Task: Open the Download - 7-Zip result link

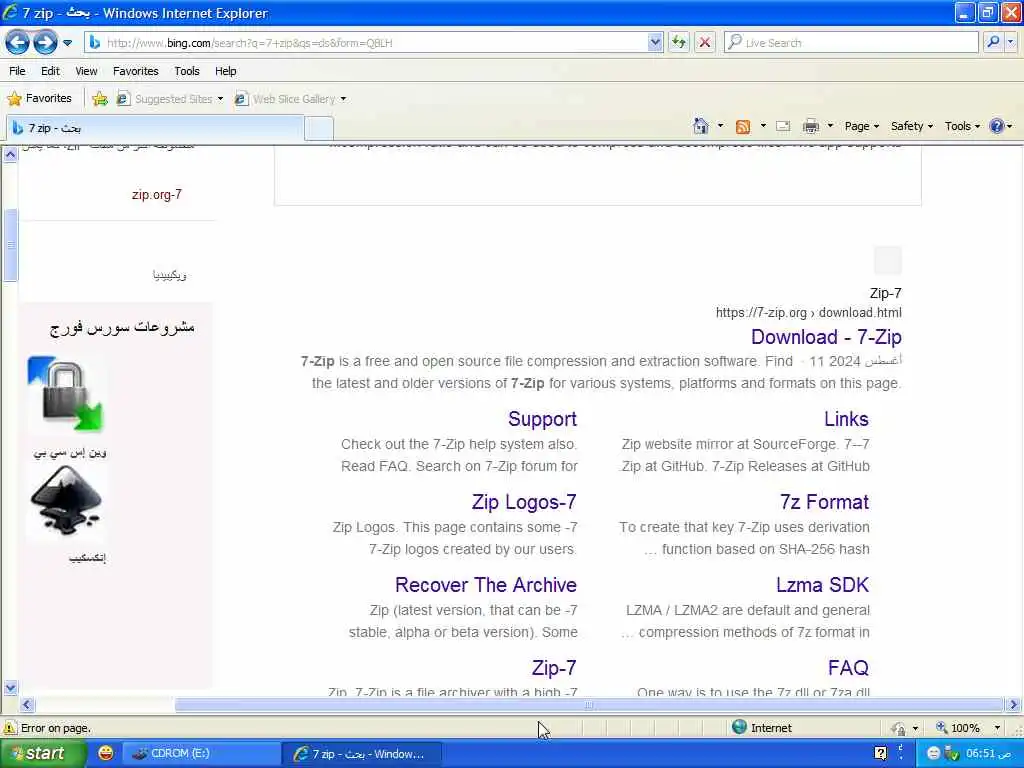Action: point(826,337)
